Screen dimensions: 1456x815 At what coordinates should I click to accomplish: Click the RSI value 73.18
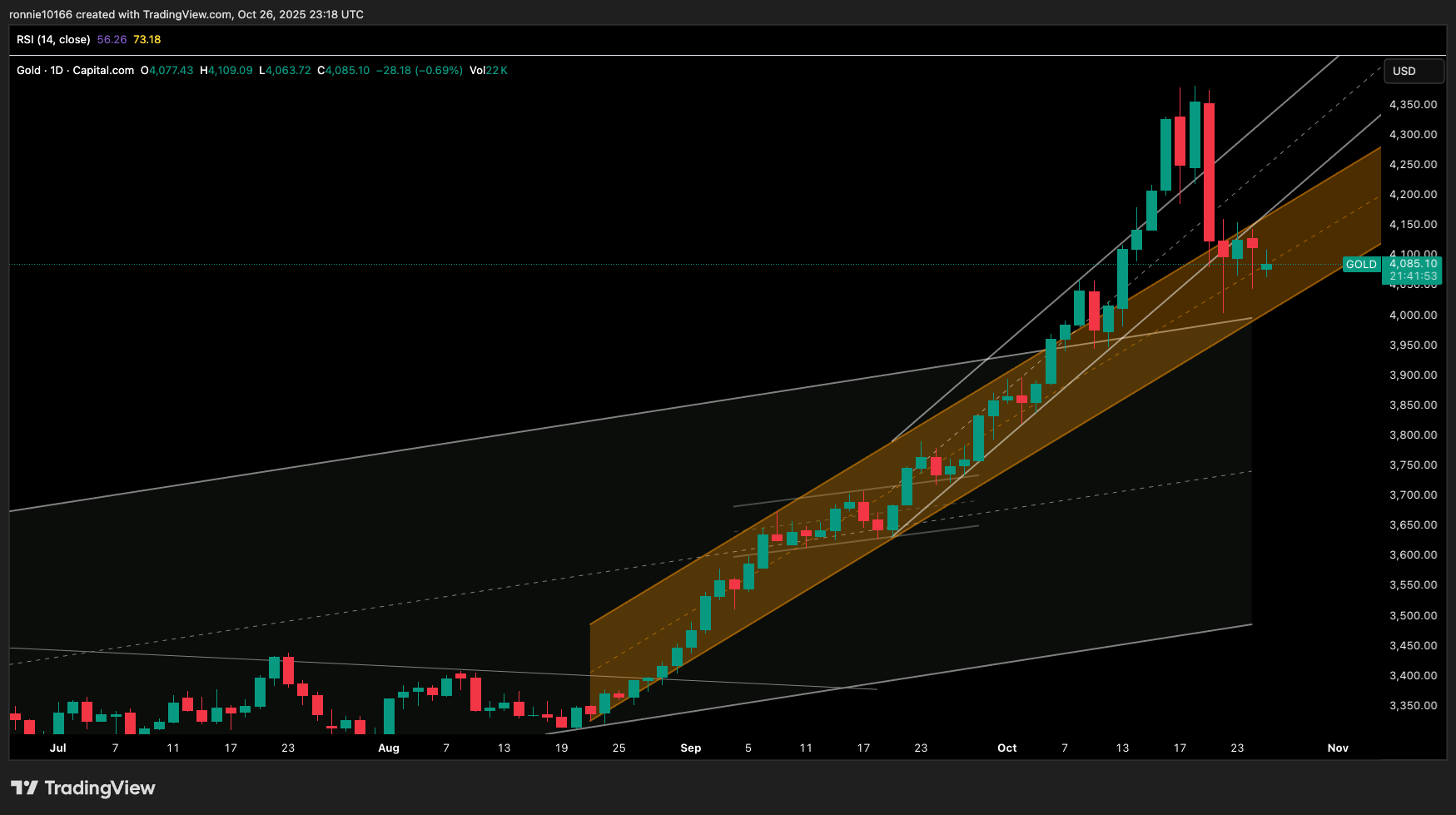click(148, 39)
